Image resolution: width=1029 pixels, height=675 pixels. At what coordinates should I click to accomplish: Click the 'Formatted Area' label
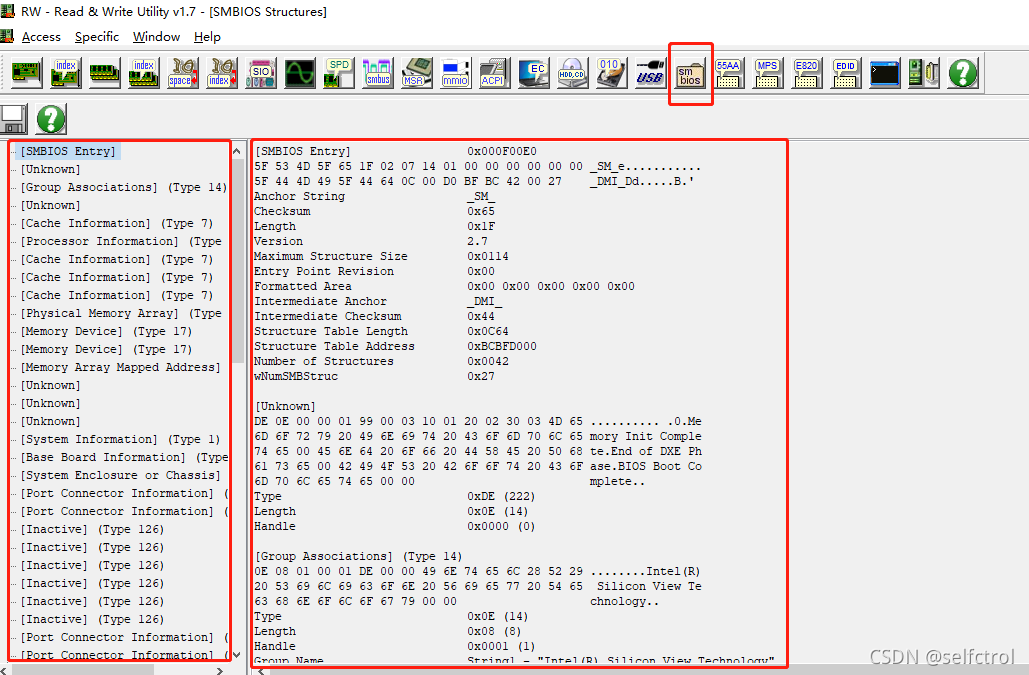point(303,287)
